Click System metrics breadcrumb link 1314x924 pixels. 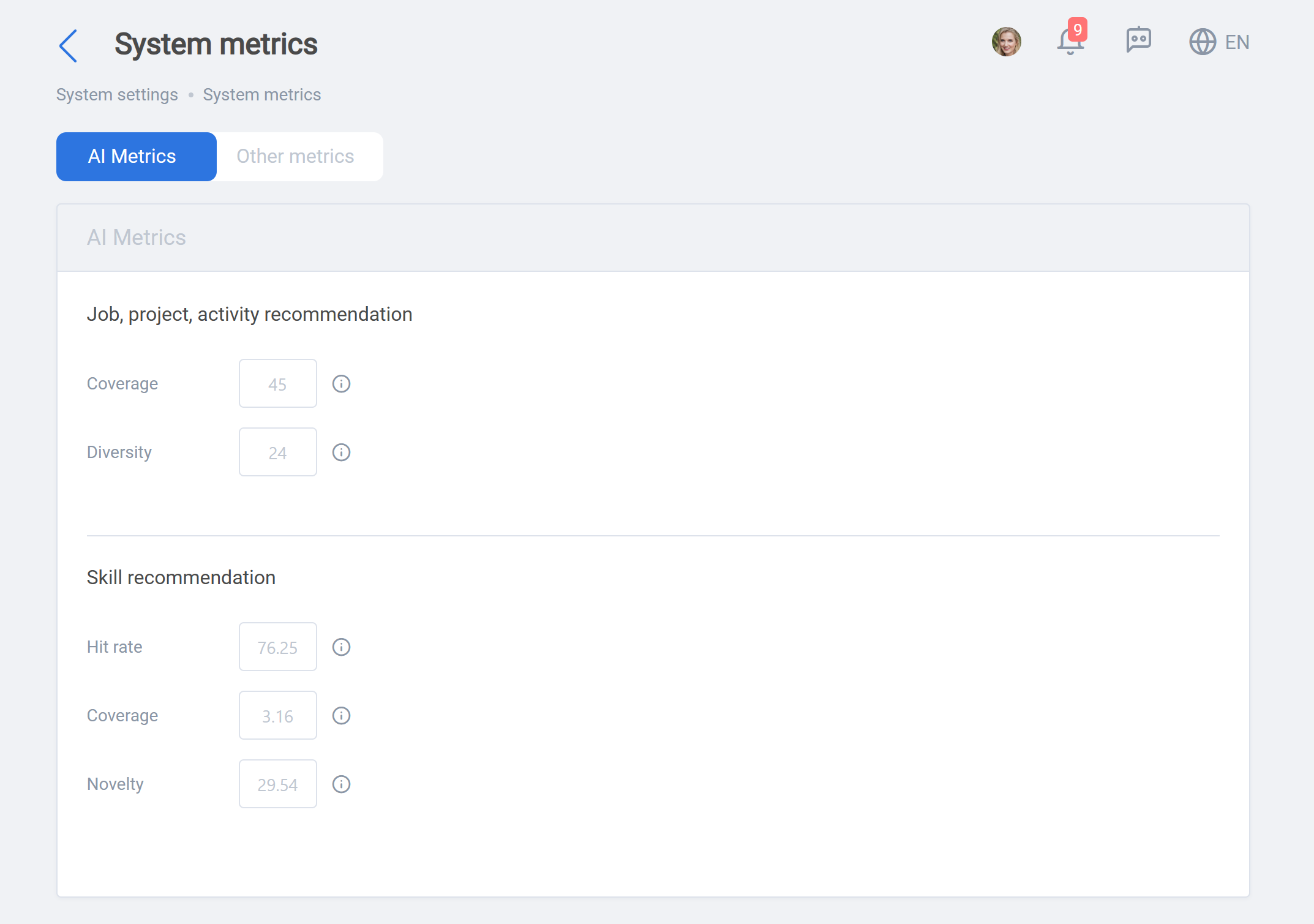262,95
